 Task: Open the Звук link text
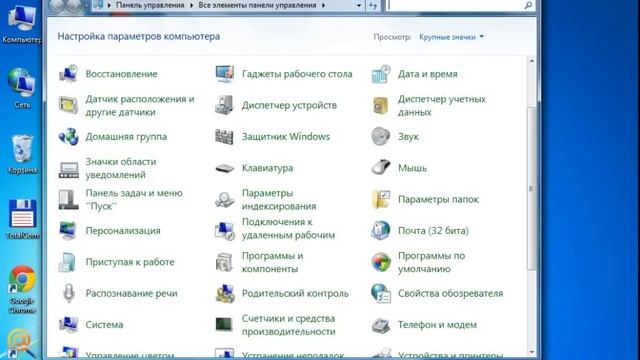(408, 137)
